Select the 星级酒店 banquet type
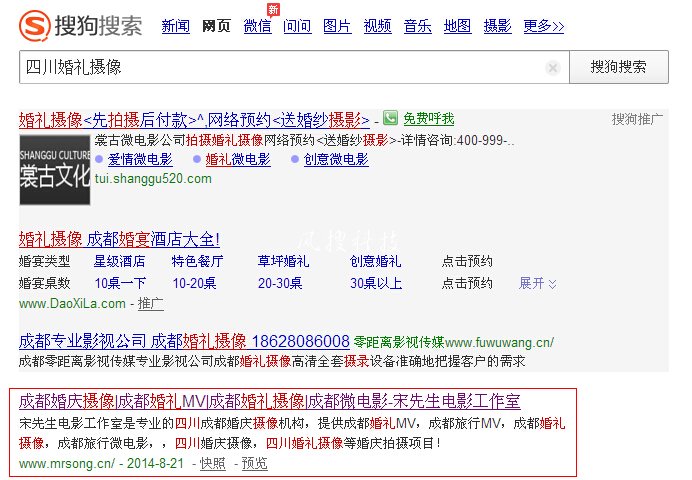 pos(118,262)
